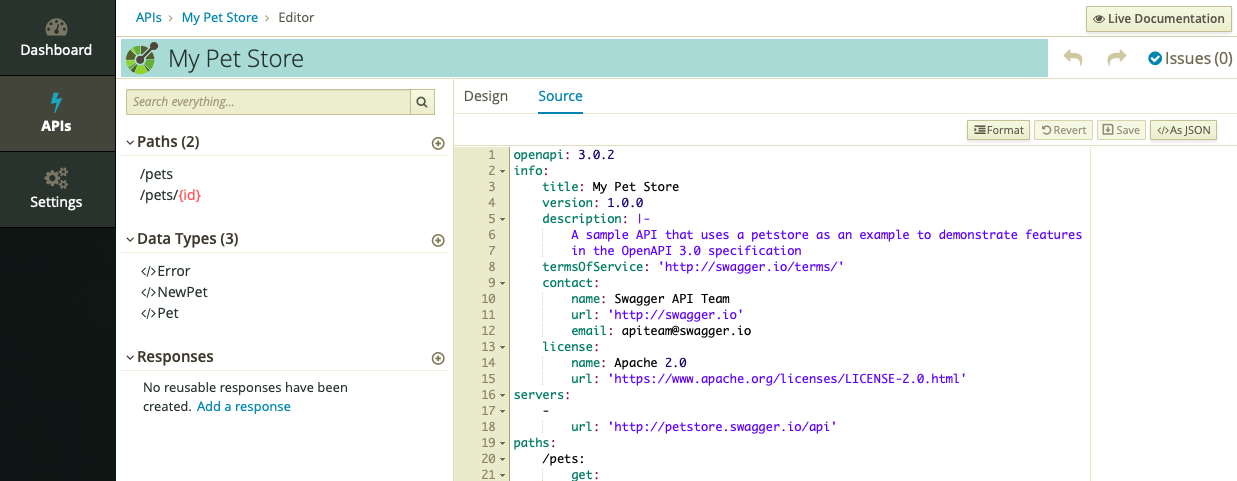Collapse the Responses section
Viewport: 1237px width, 481px height.
point(131,358)
